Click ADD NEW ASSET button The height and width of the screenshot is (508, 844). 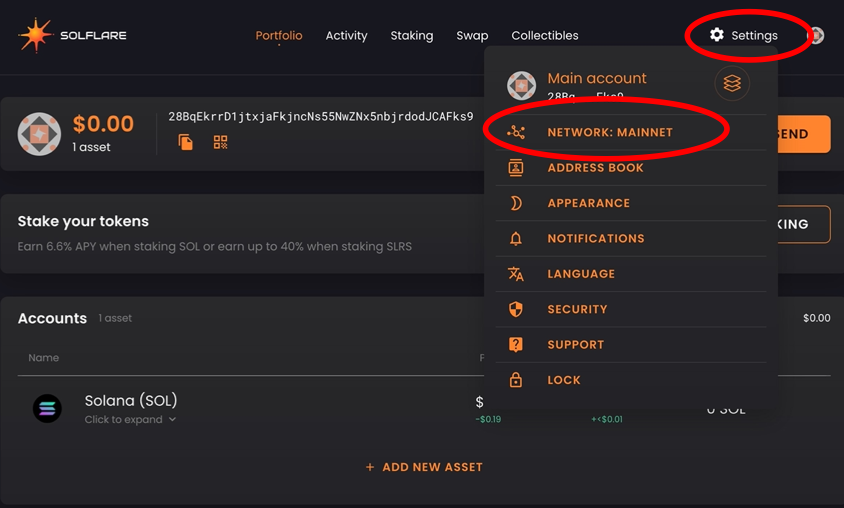tap(424, 467)
